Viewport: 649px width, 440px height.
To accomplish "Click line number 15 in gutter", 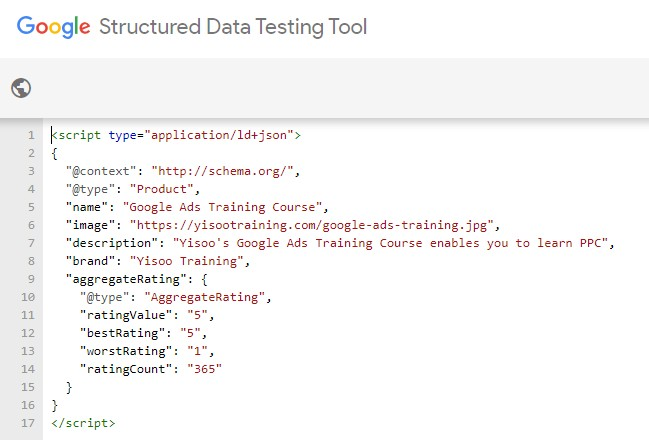I will coord(28,387).
